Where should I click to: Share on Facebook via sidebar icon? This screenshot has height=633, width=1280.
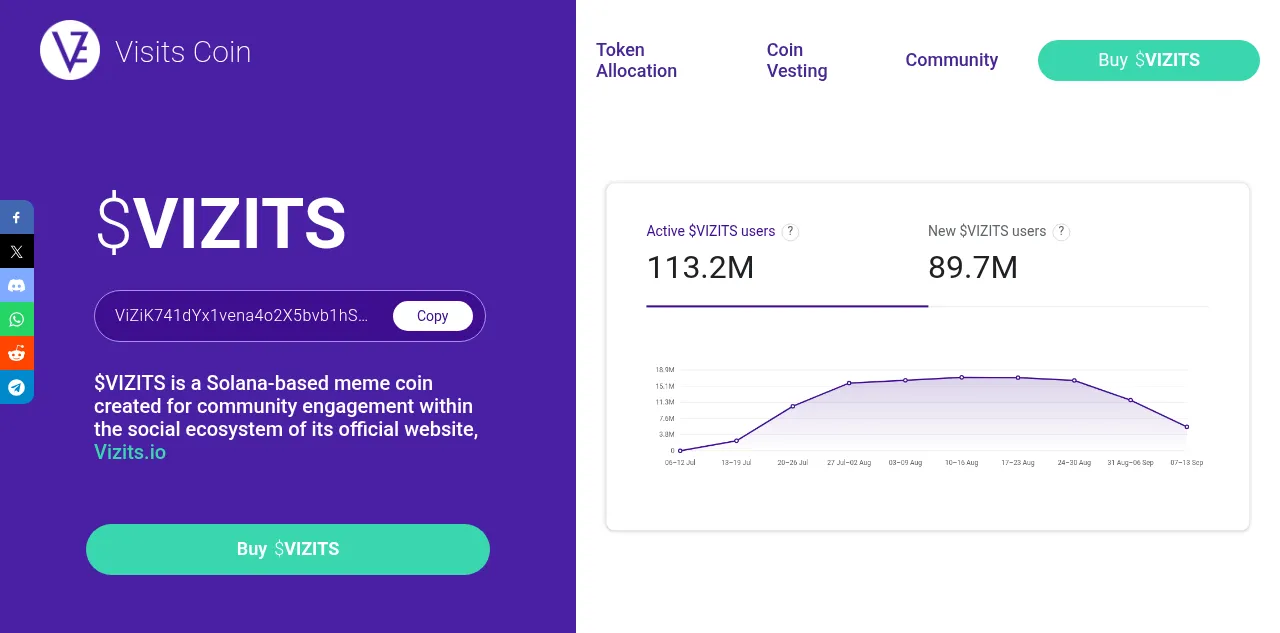click(x=17, y=217)
